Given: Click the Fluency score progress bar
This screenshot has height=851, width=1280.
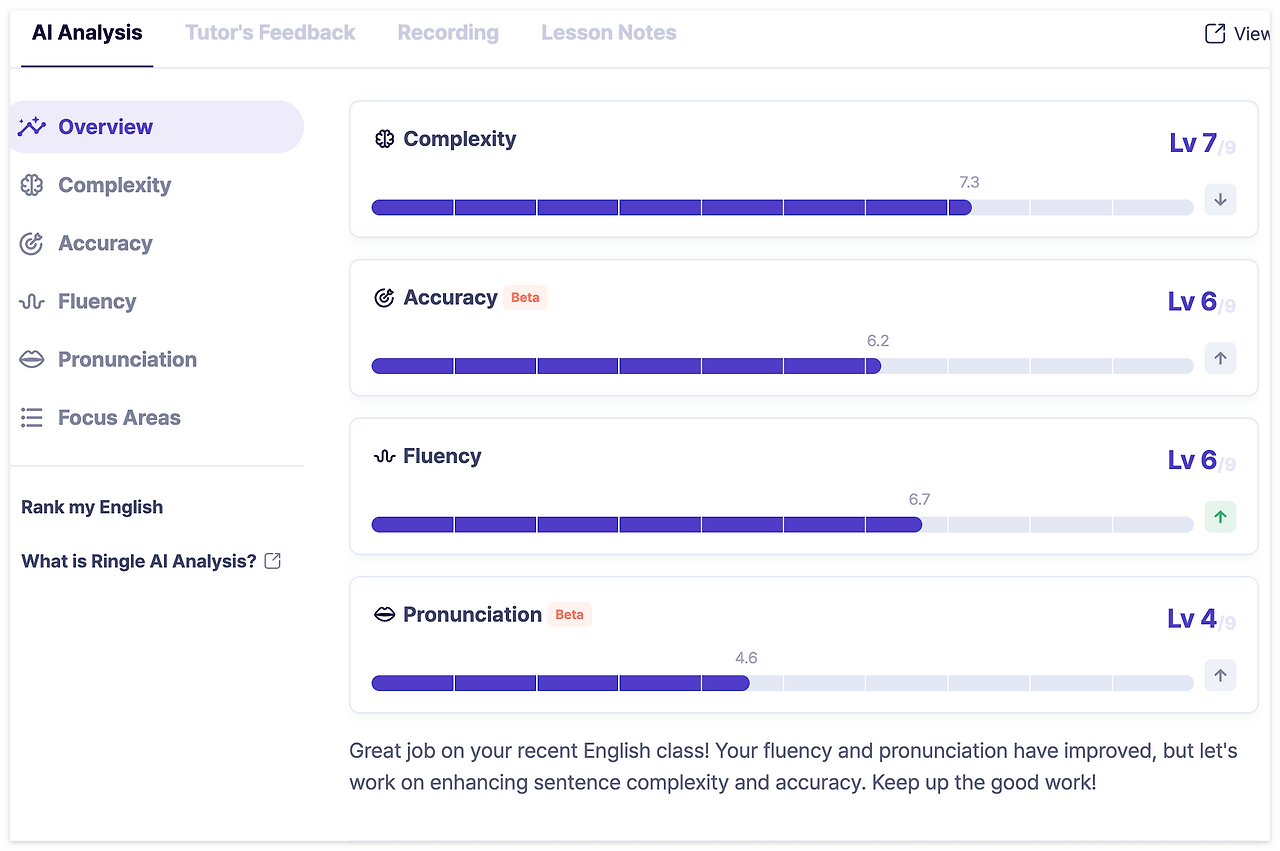Looking at the screenshot, I should click(782, 525).
